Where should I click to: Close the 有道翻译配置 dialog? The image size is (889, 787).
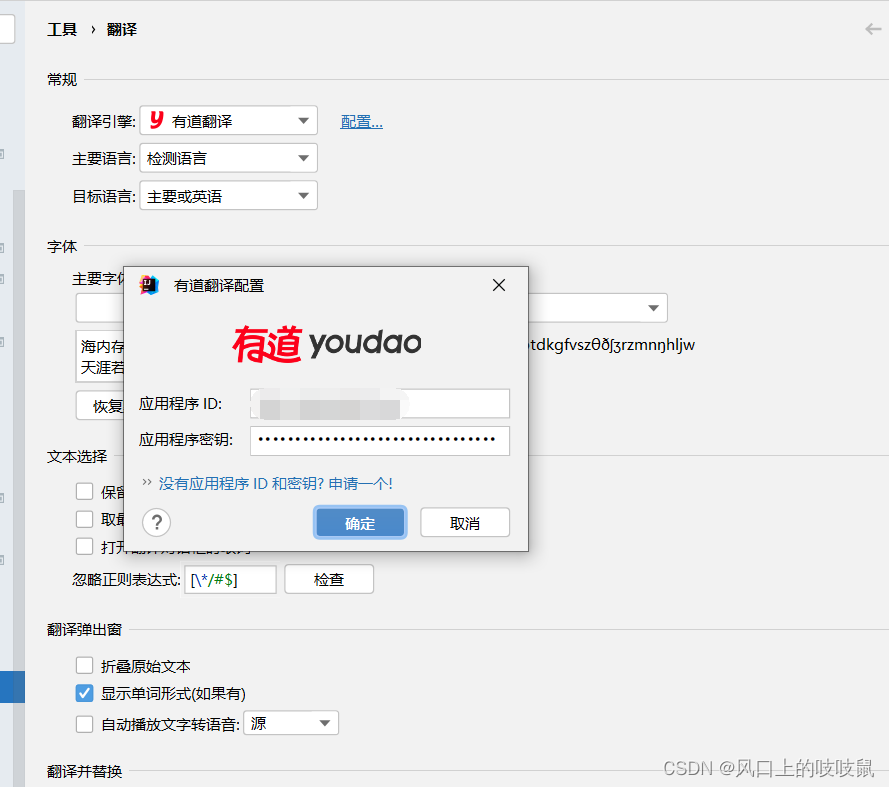pos(499,285)
